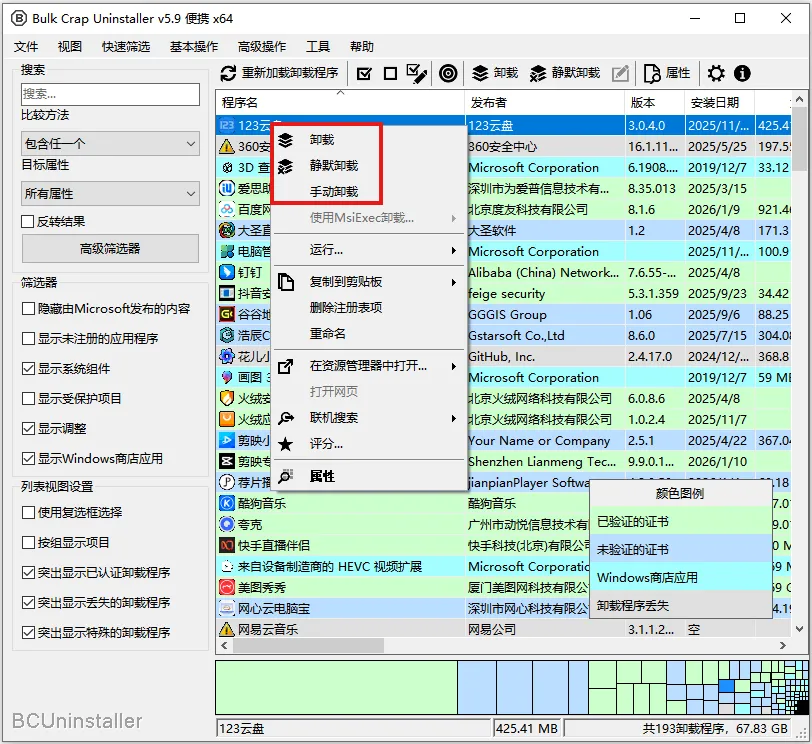Enable 隐藏由Microsoft发布的内容 checkbox

(28, 309)
